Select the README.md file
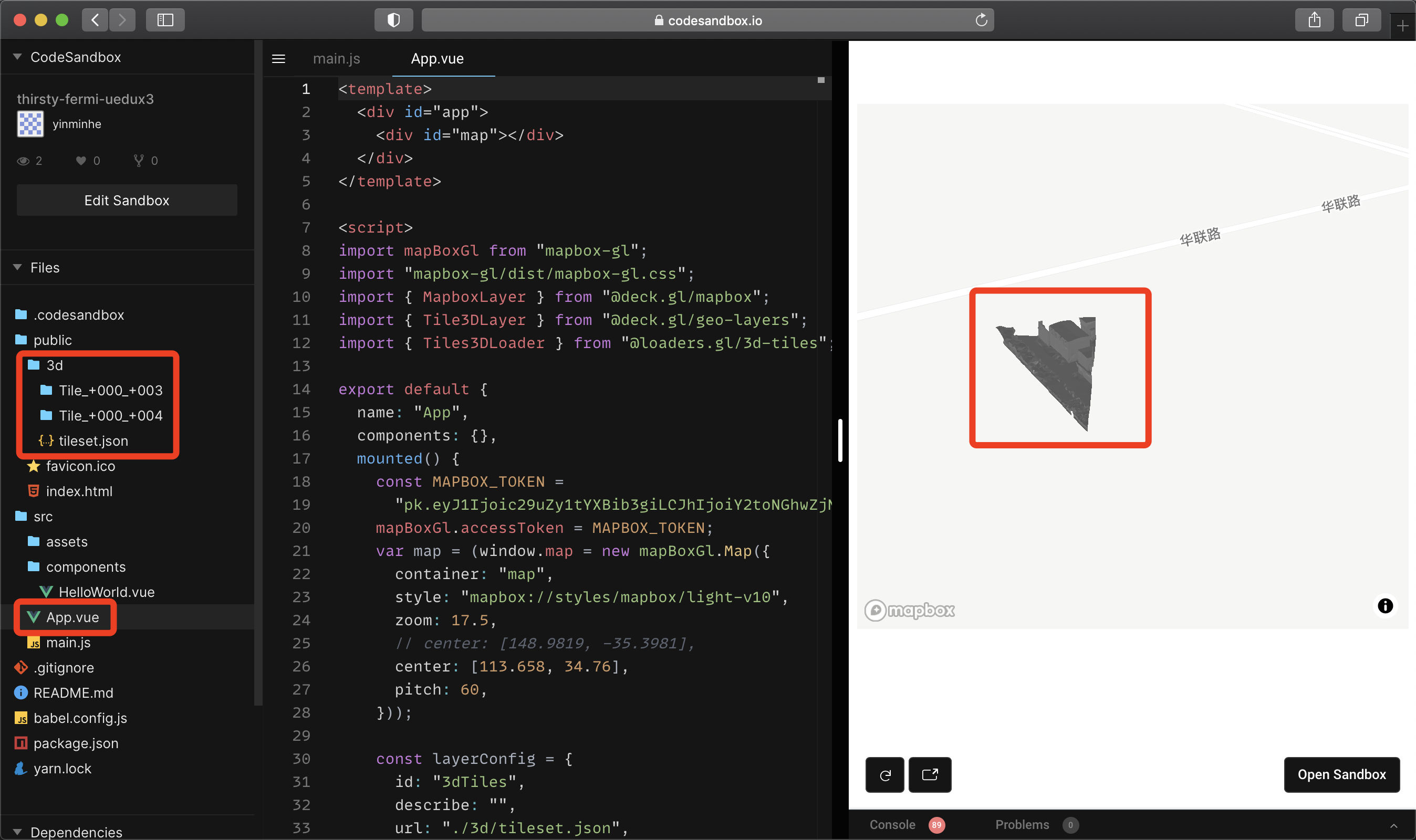This screenshot has width=1416, height=840. (73, 692)
